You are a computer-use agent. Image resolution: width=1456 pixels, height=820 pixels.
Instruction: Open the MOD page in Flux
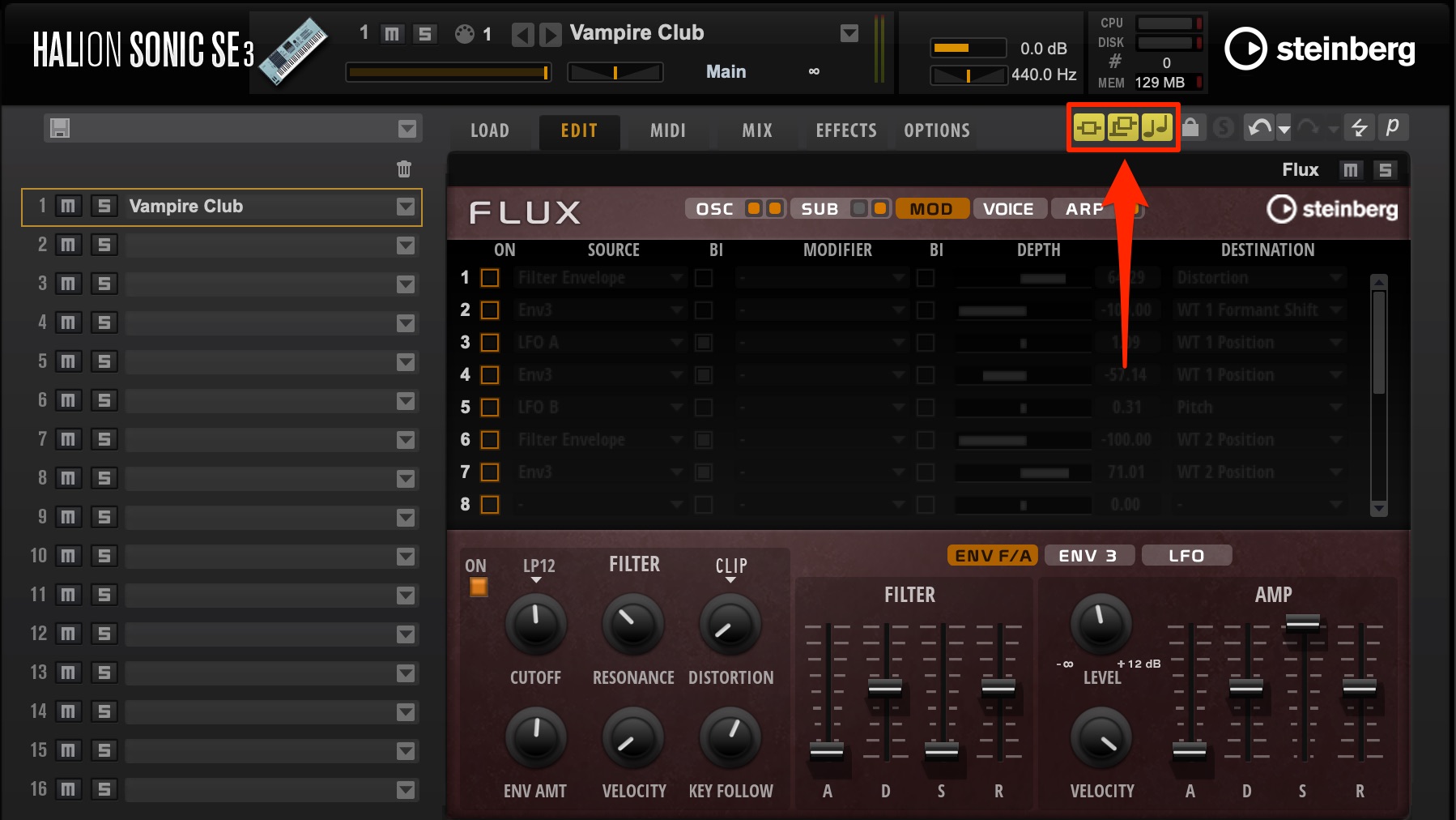932,209
